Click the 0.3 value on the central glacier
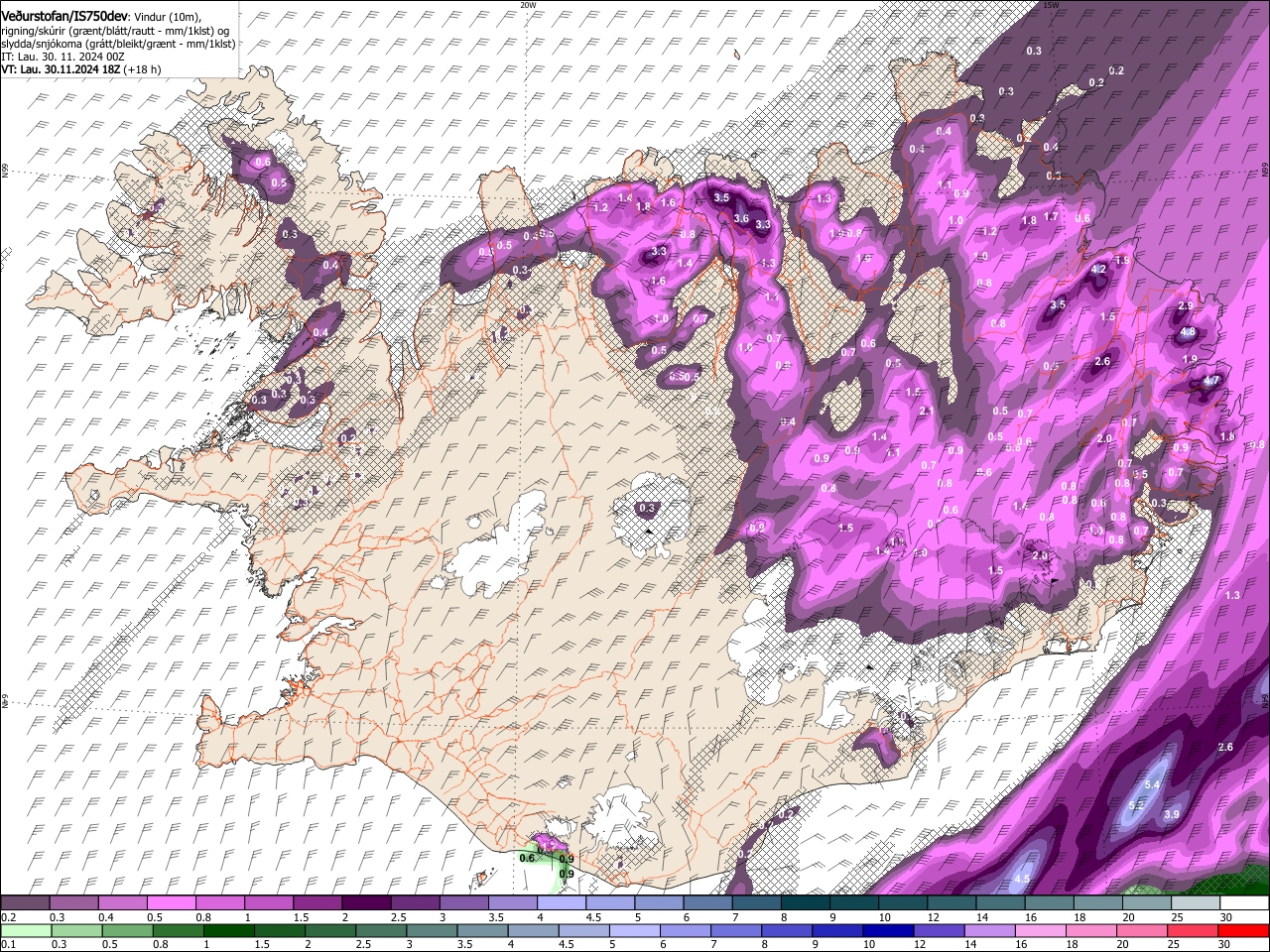Screen dimensions: 1270x952 click(x=648, y=508)
